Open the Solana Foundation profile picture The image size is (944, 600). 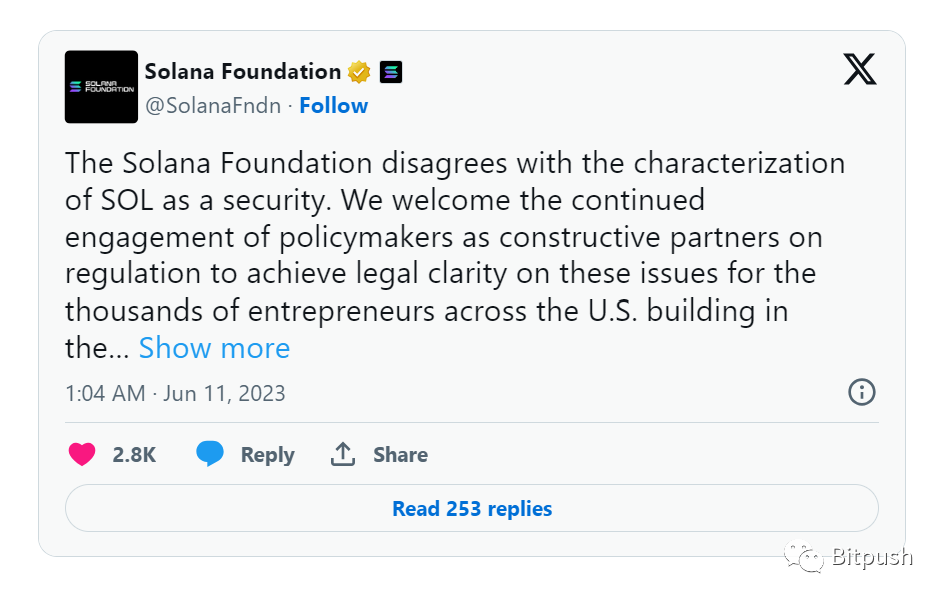[101, 87]
